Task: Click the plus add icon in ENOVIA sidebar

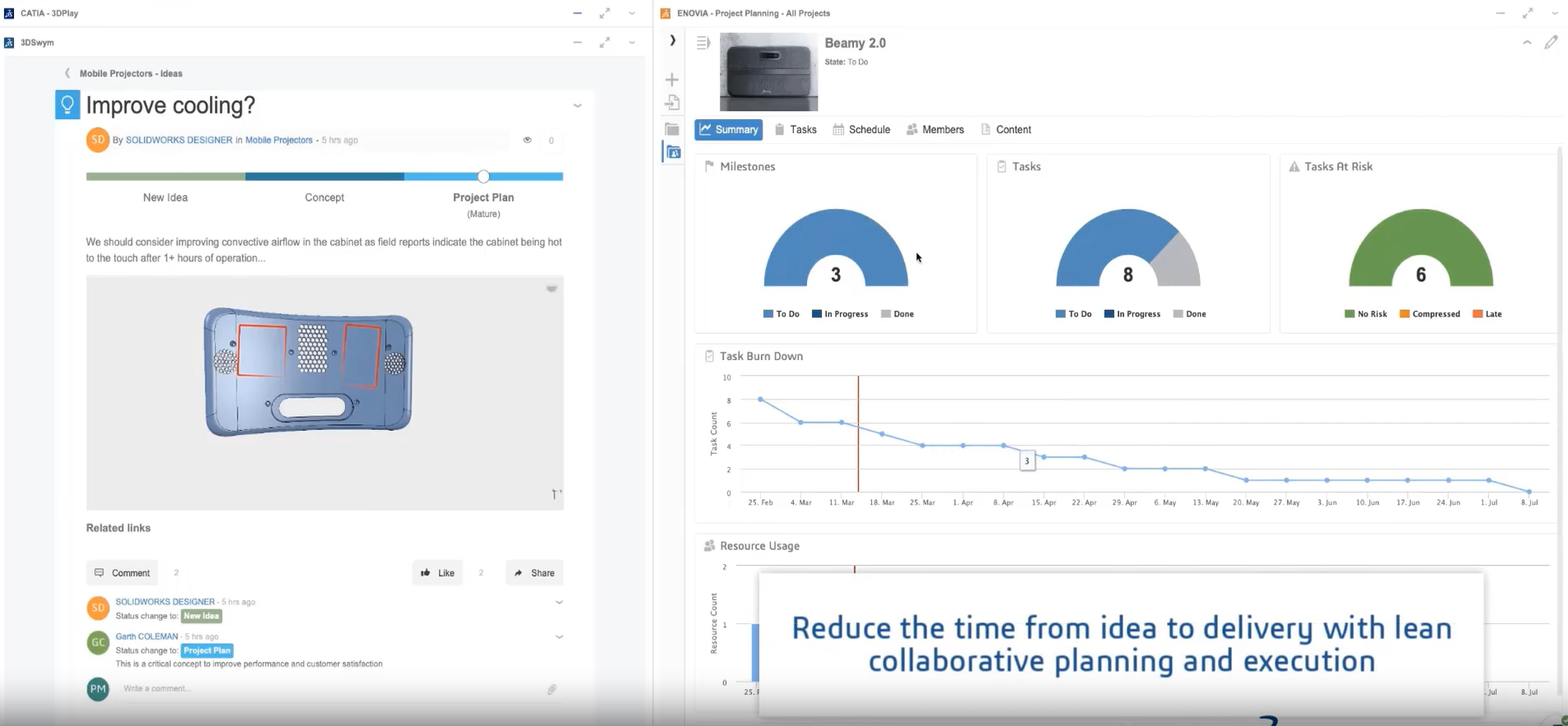Action: [671, 80]
